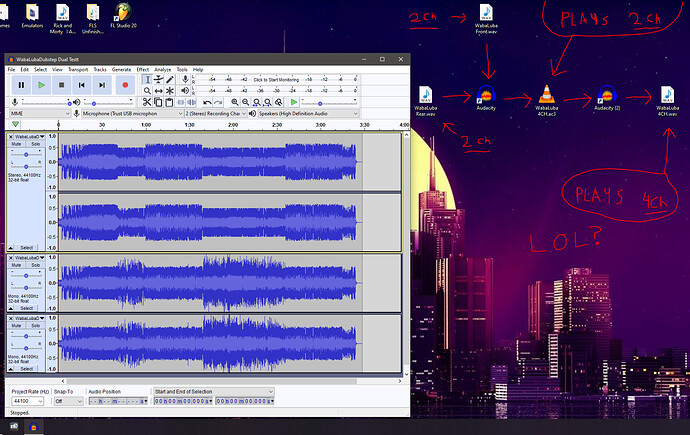Fit whole project in window

point(268,102)
